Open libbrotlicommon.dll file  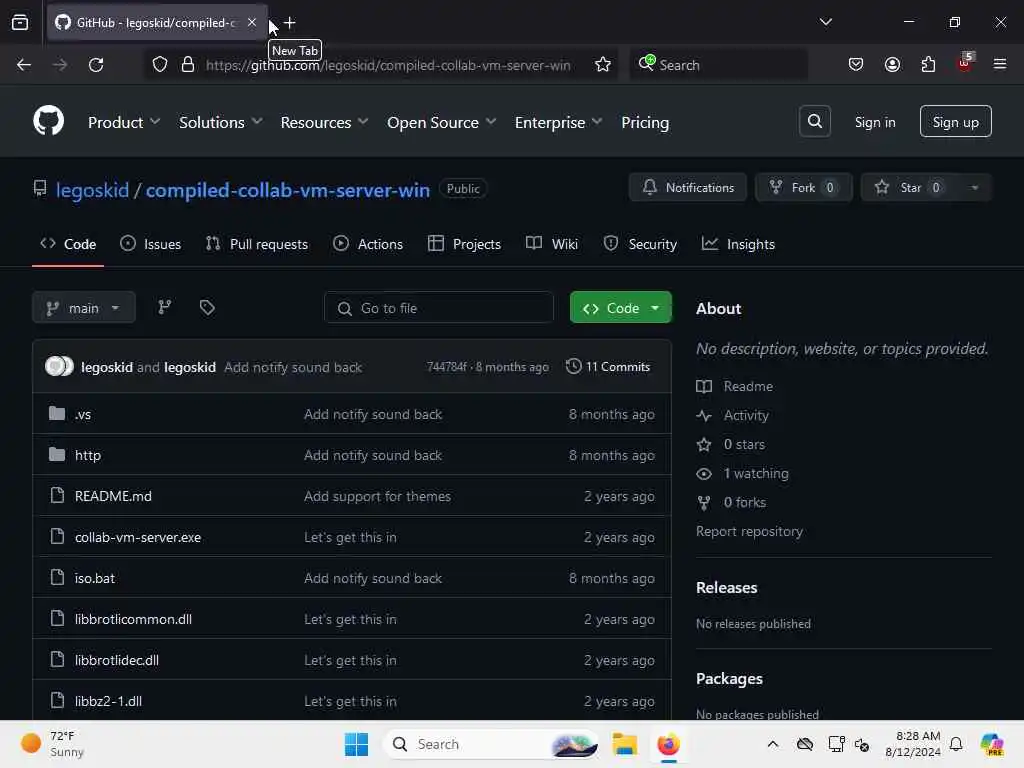coord(133,619)
